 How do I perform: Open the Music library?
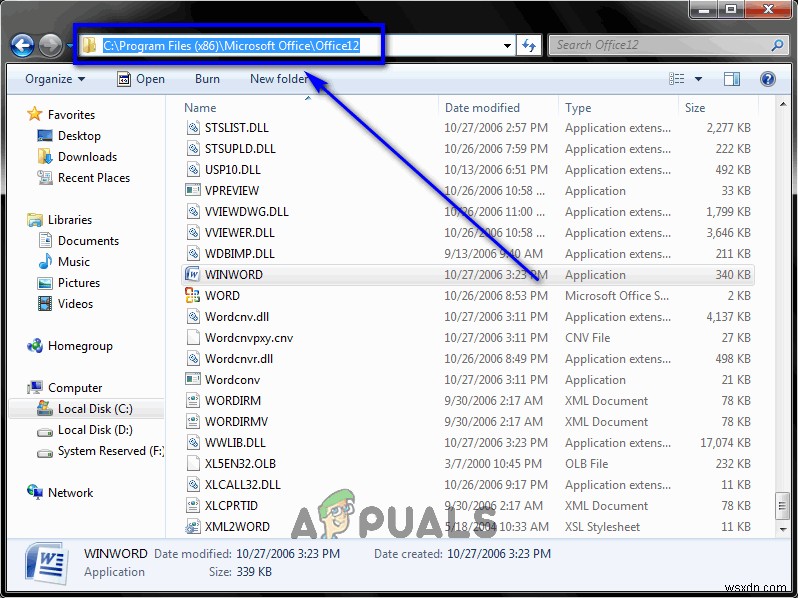[73, 262]
